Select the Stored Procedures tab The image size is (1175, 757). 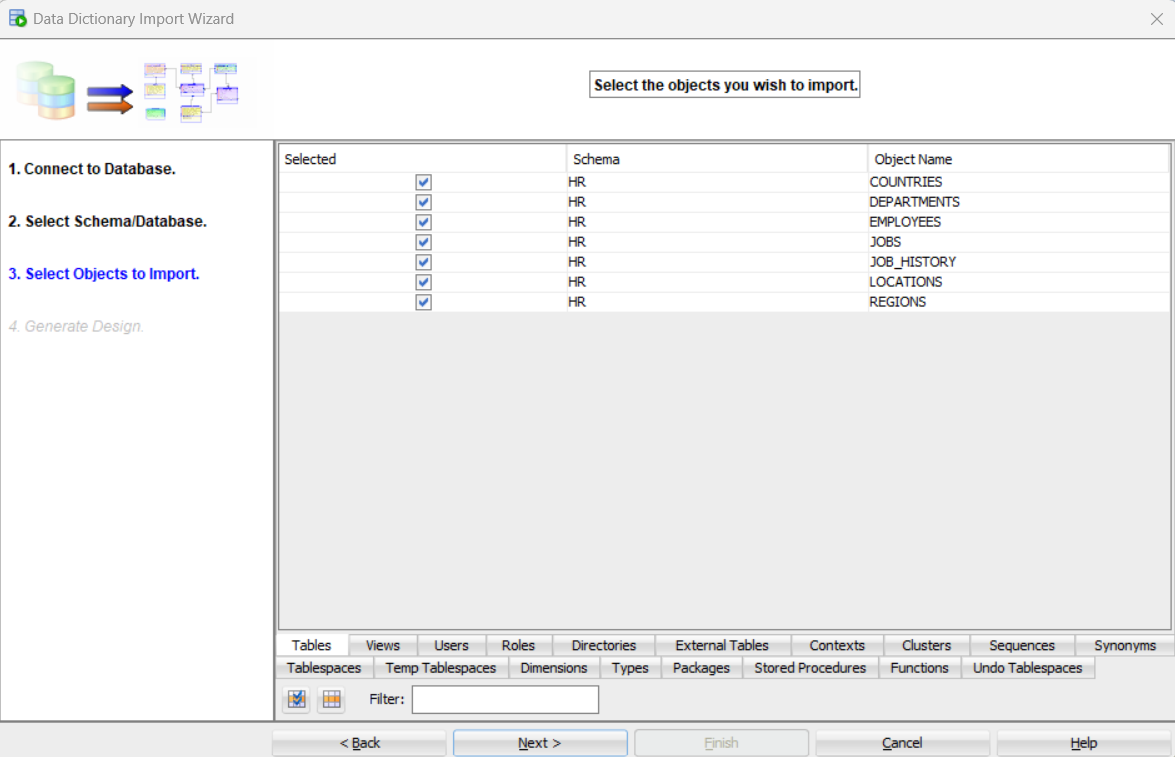point(810,668)
